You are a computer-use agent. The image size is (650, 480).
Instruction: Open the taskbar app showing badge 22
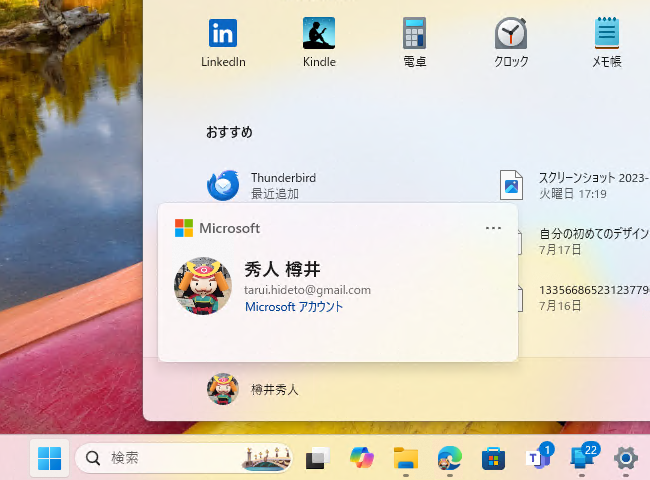[x=584, y=456]
